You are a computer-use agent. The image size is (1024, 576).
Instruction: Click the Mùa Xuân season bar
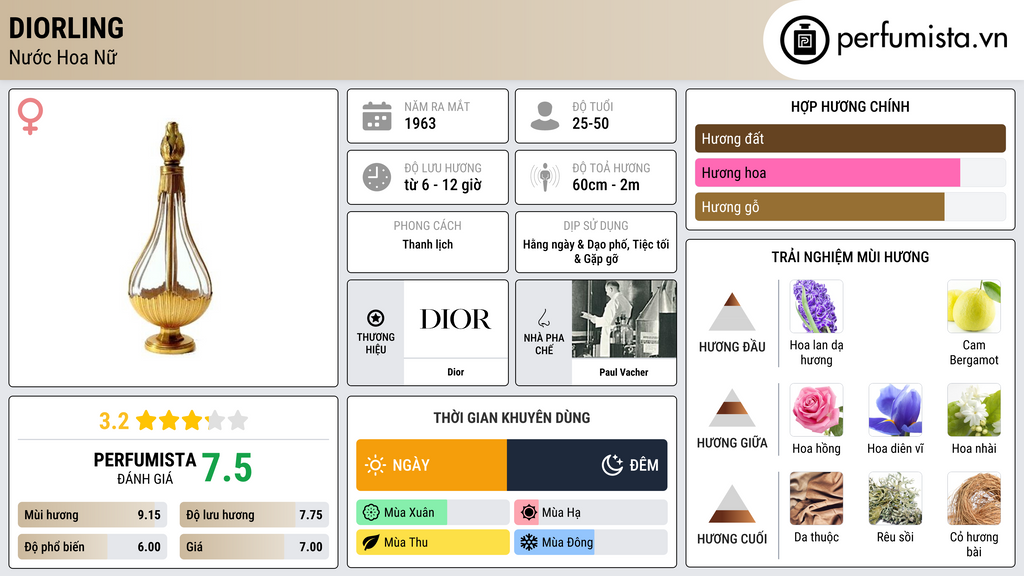coord(432,513)
